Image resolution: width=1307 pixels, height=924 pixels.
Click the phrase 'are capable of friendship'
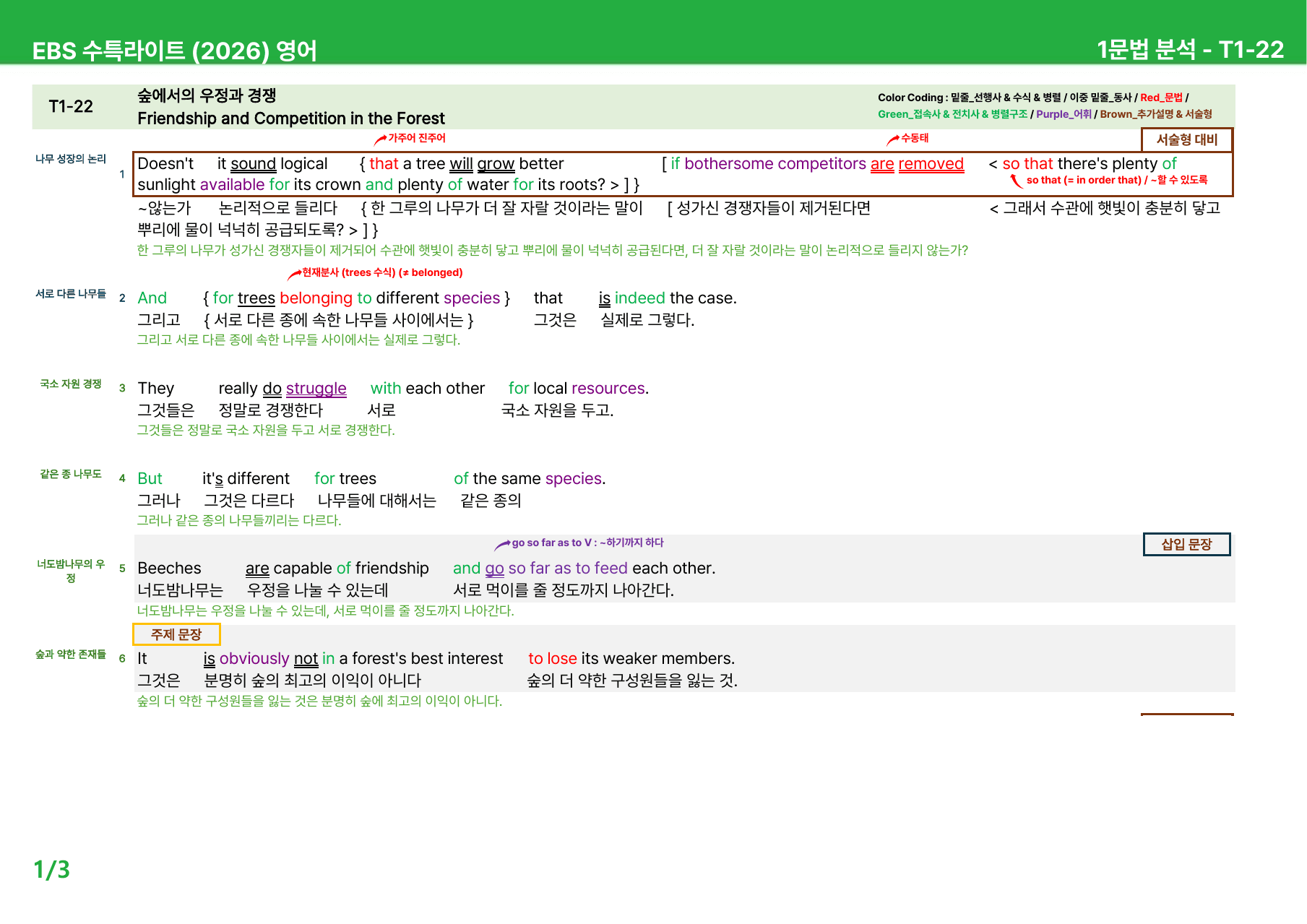[337, 569]
